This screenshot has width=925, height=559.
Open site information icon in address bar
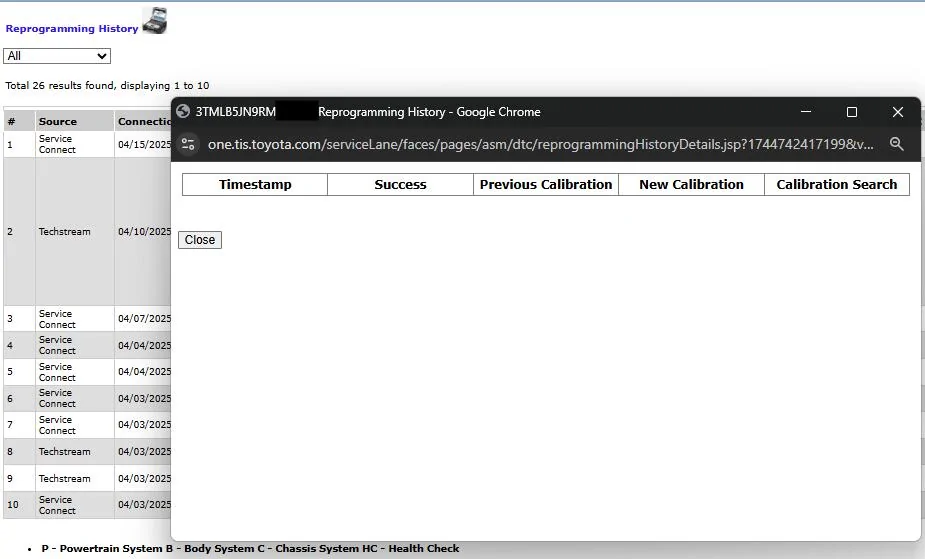(188, 144)
